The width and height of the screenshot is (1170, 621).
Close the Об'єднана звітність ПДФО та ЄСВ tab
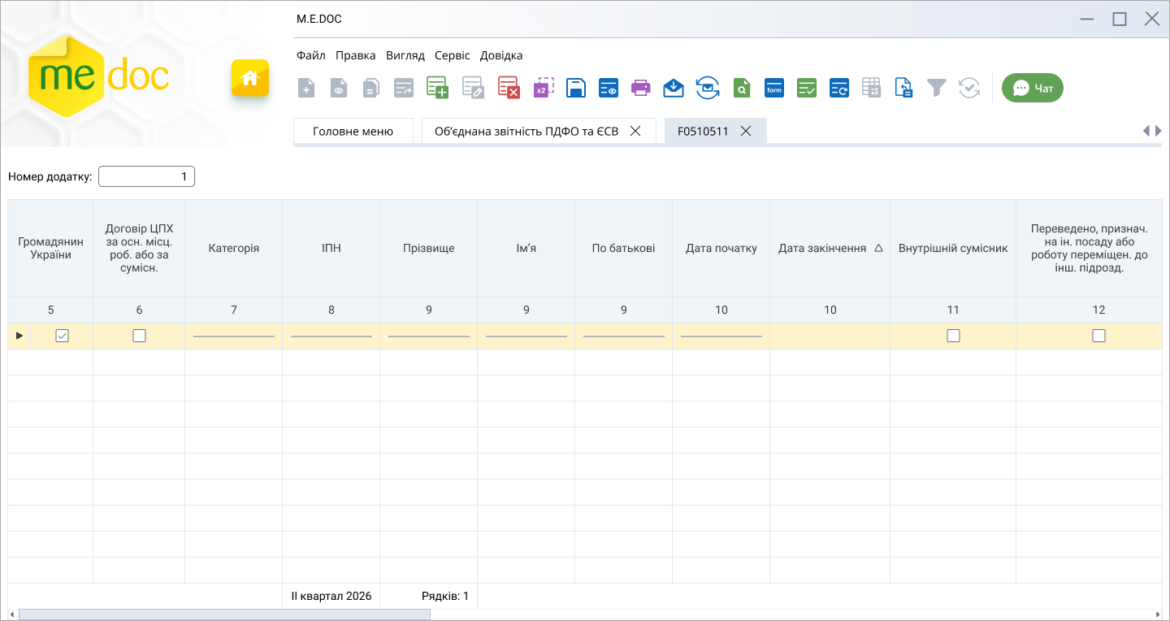(x=635, y=131)
